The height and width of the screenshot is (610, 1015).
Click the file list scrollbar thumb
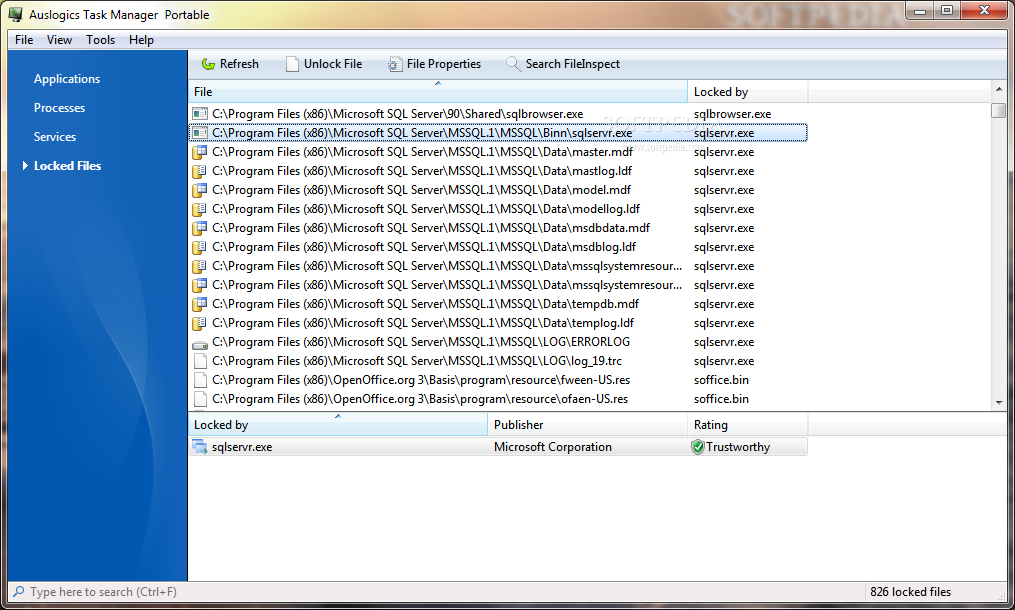[999, 111]
